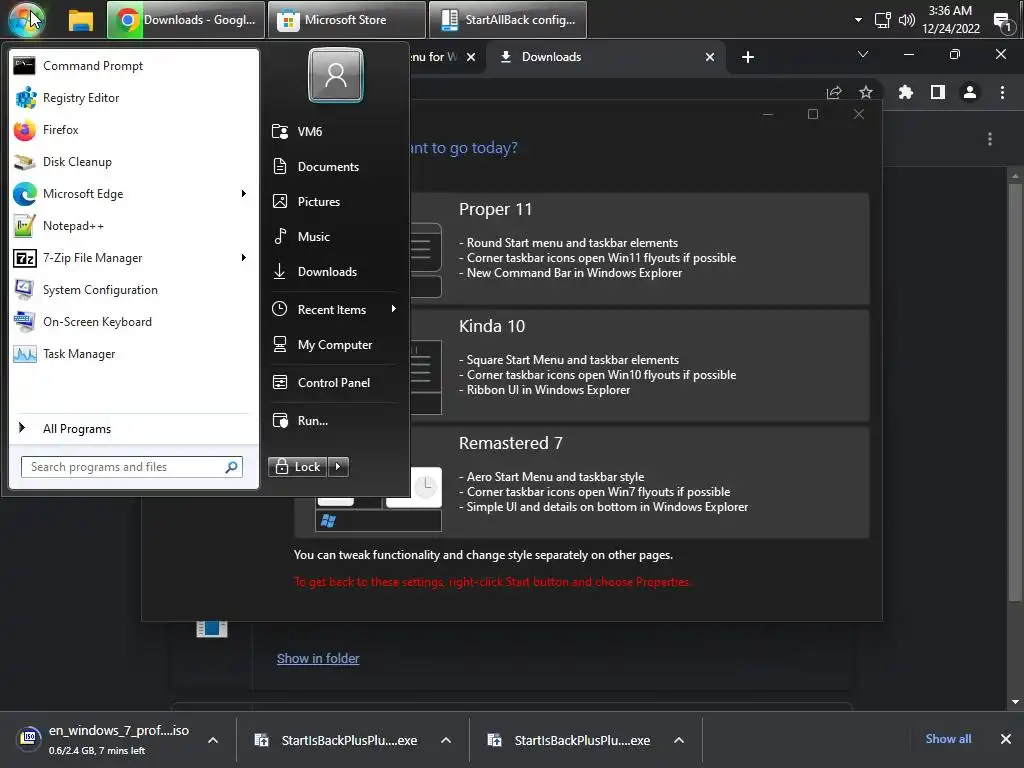
Task: Click the user account picture in the Start menu
Action: (336, 76)
